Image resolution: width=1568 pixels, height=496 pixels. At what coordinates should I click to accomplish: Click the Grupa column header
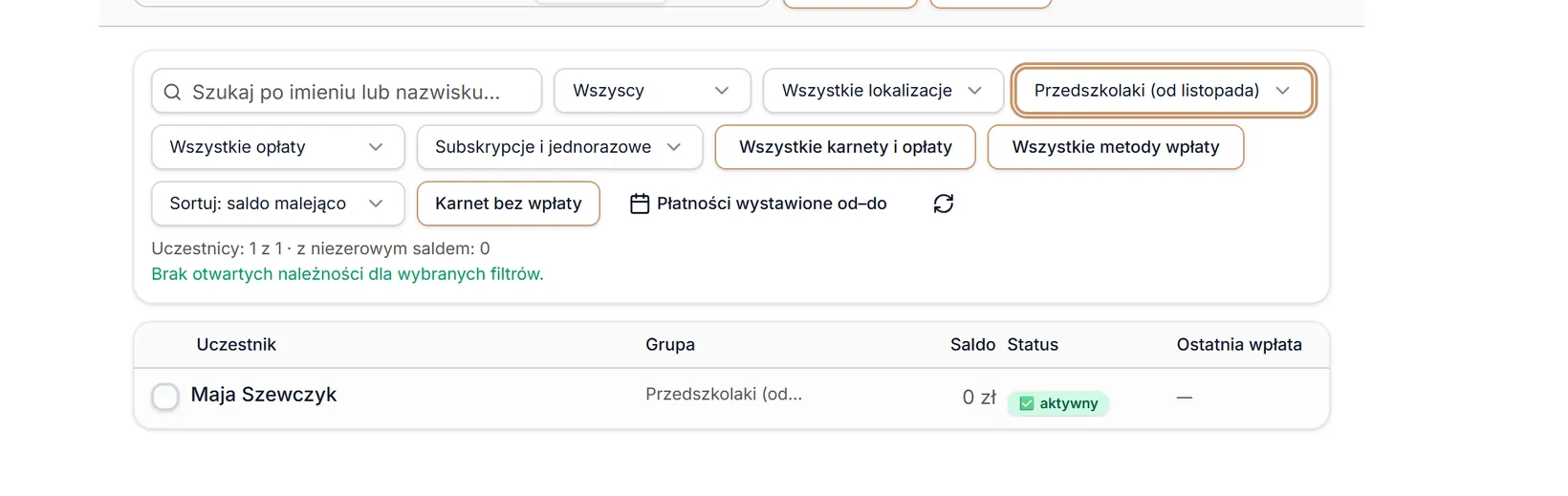[x=670, y=345]
